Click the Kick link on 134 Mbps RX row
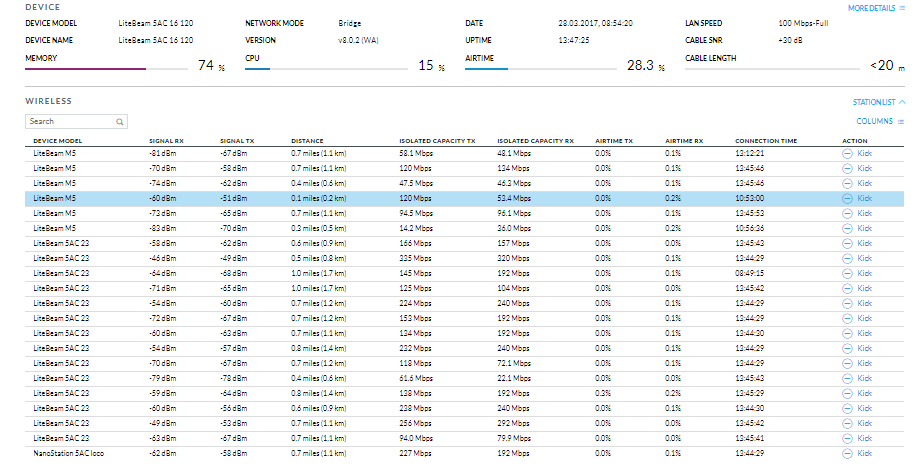 tap(864, 168)
